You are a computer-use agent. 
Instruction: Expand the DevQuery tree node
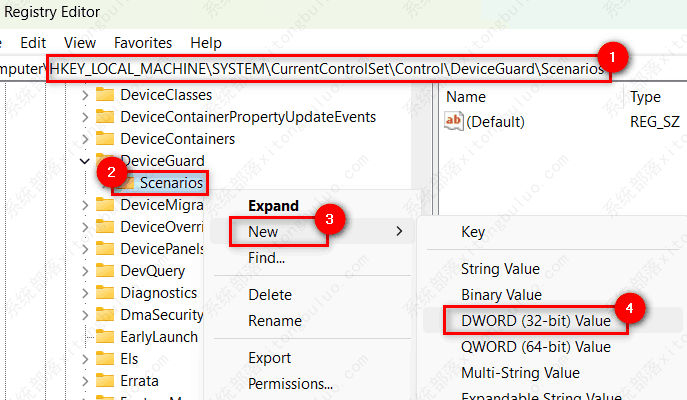84,271
